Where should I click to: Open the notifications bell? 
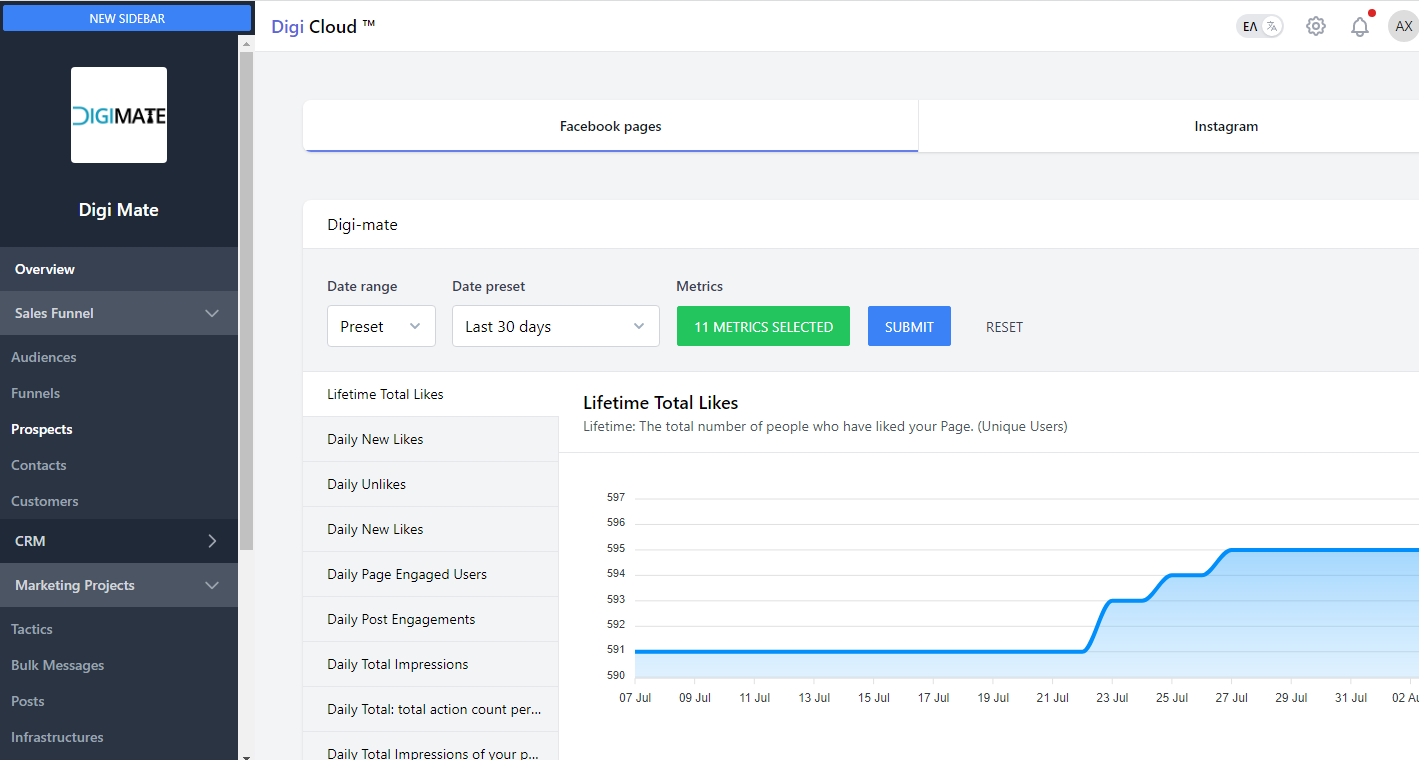point(1359,27)
